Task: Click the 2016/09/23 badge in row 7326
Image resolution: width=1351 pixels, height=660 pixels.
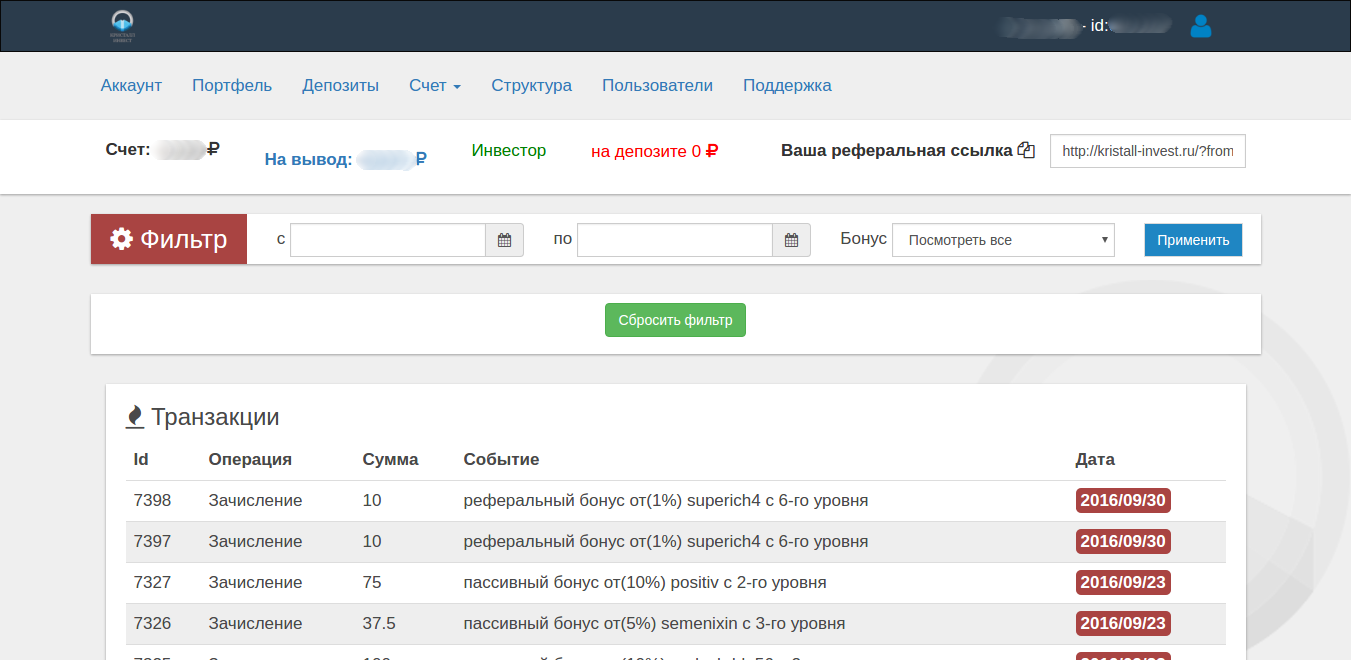Action: click(x=1123, y=623)
